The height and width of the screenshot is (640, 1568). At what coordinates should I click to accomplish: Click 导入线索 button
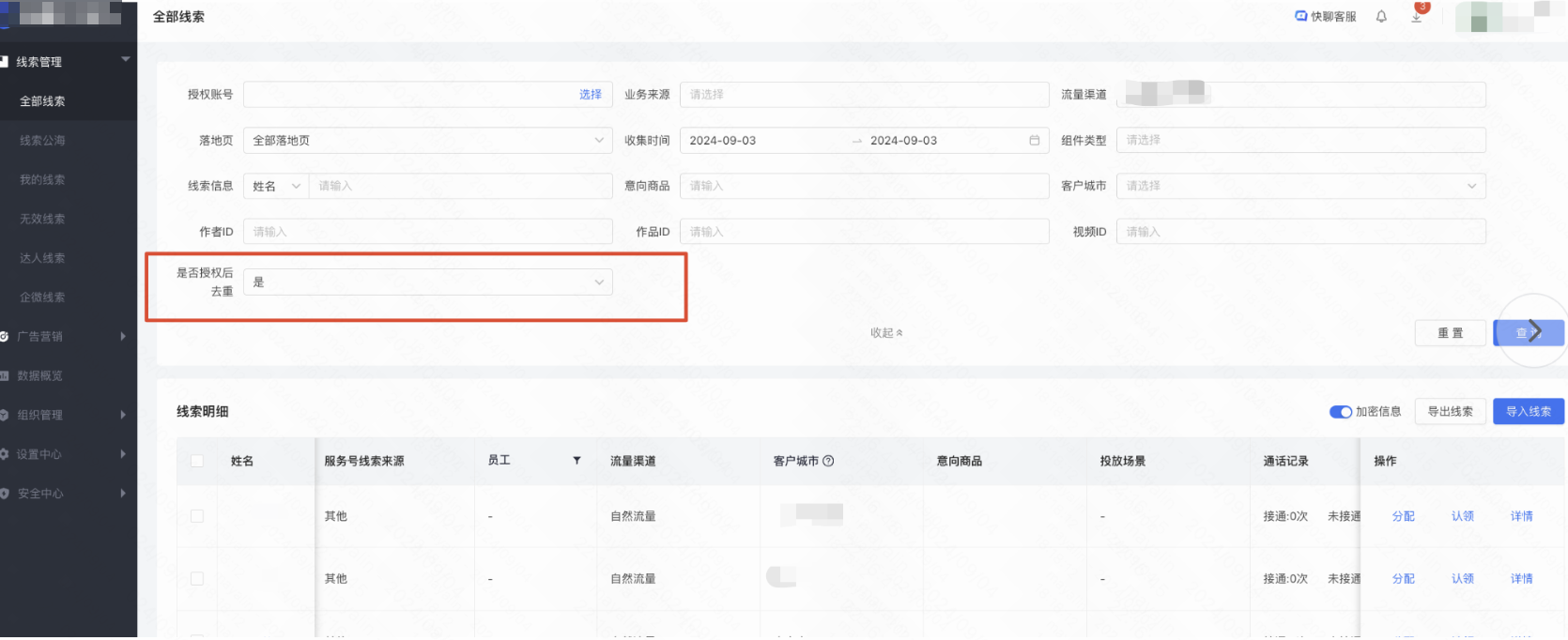pyautogui.click(x=1528, y=411)
